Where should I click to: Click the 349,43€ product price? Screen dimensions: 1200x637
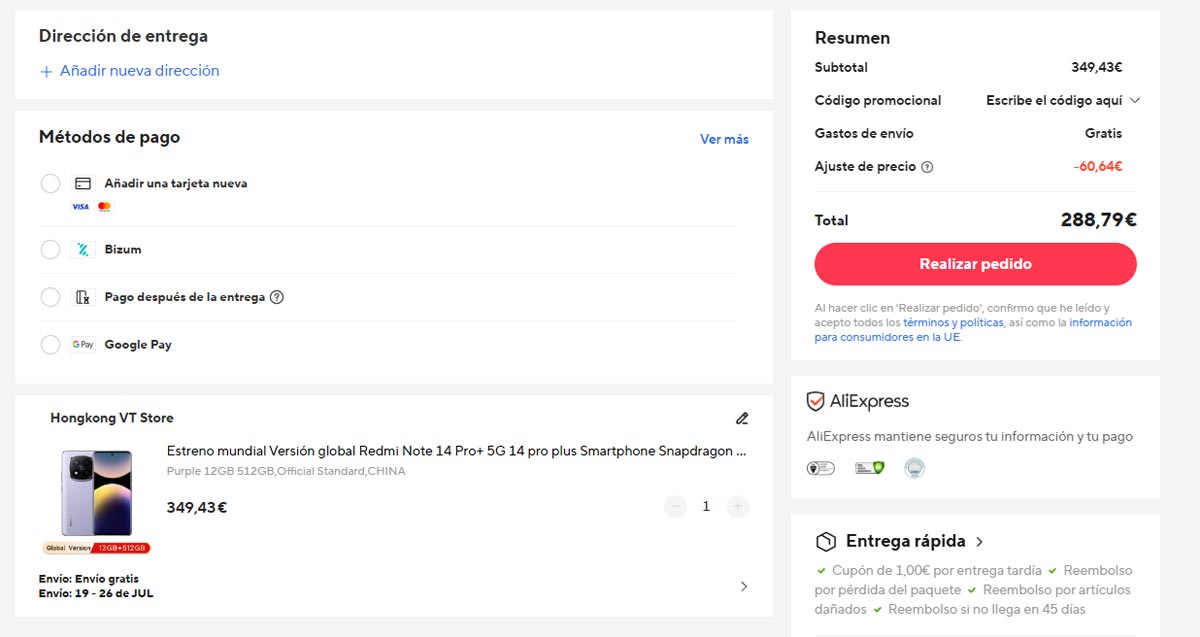tap(197, 508)
